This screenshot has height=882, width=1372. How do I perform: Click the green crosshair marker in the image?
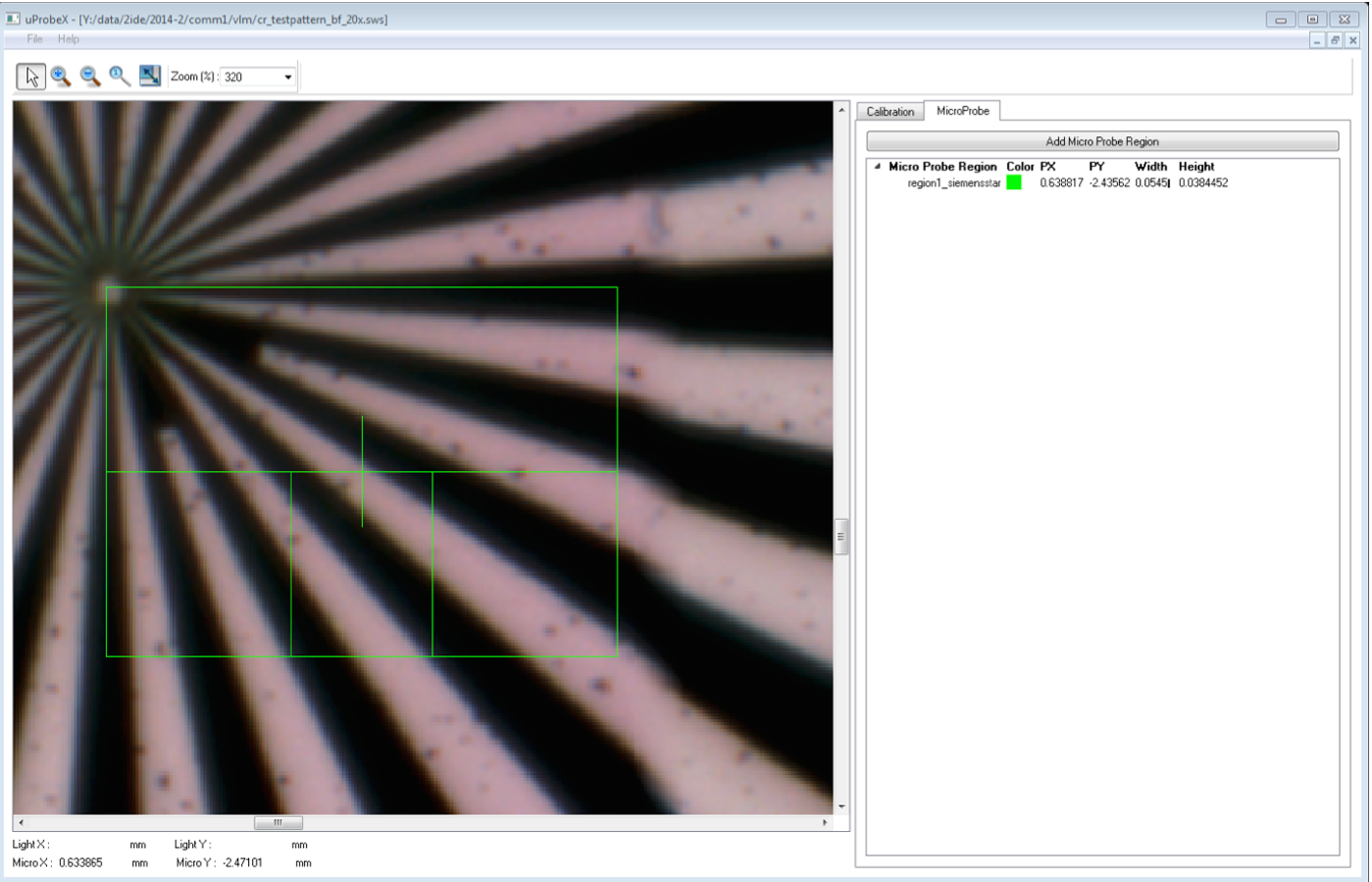pos(362,472)
